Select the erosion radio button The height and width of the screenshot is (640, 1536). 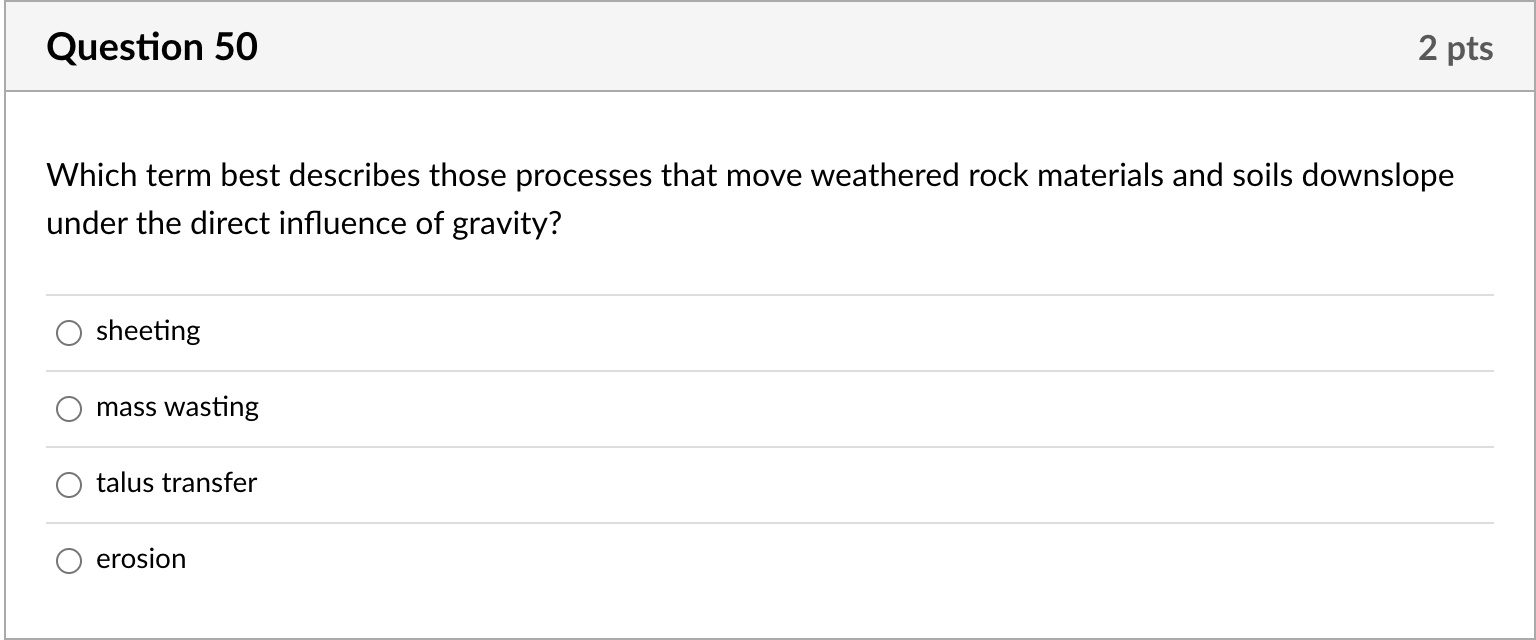(68, 560)
